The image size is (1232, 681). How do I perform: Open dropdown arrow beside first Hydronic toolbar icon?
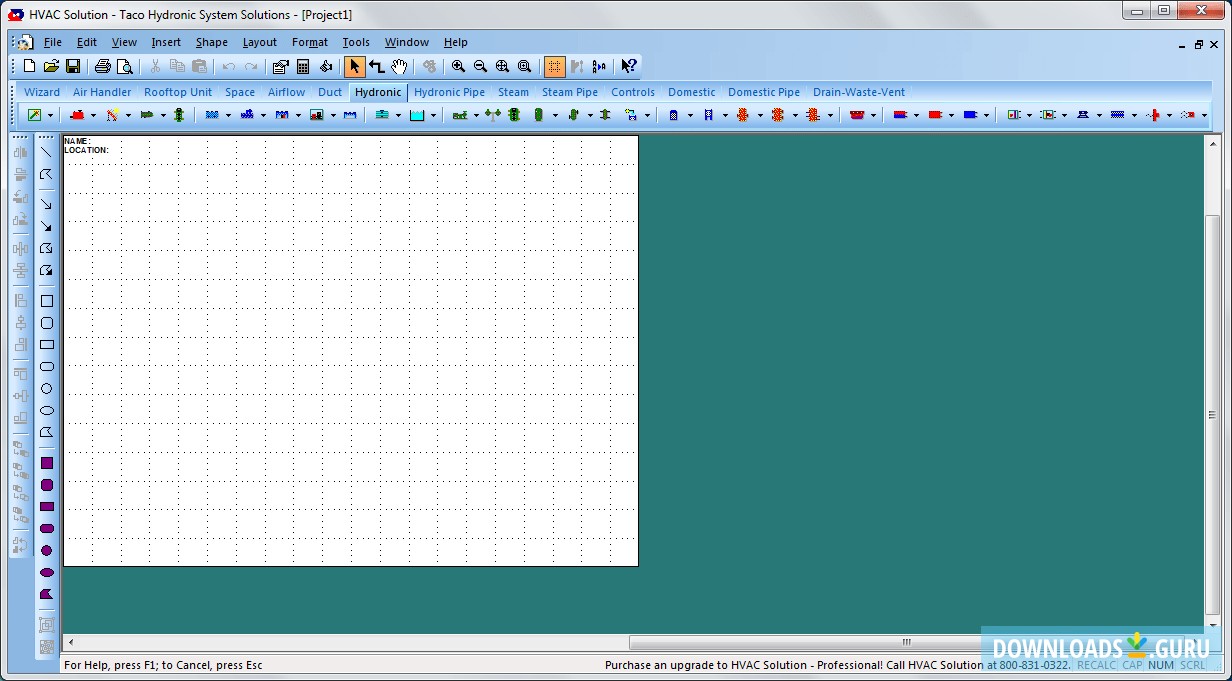tap(50, 116)
